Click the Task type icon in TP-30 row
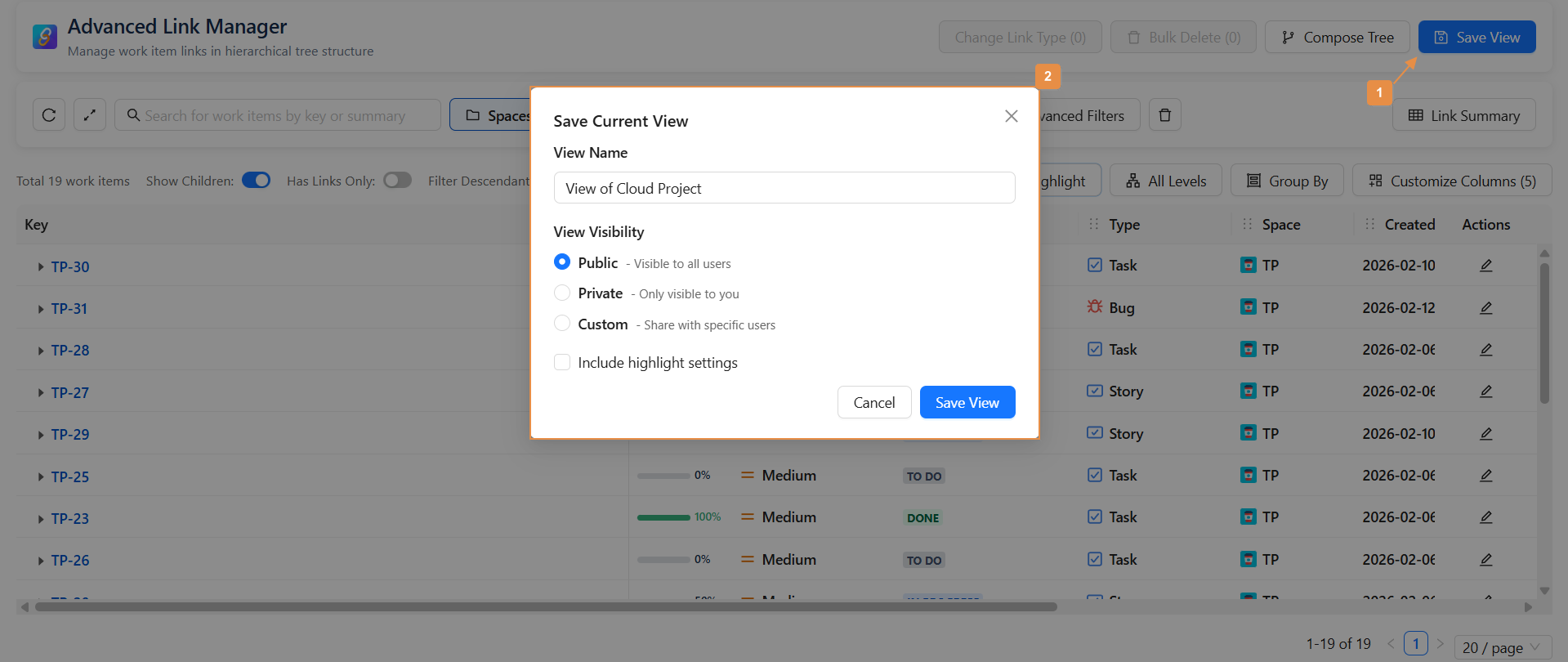 1095,265
